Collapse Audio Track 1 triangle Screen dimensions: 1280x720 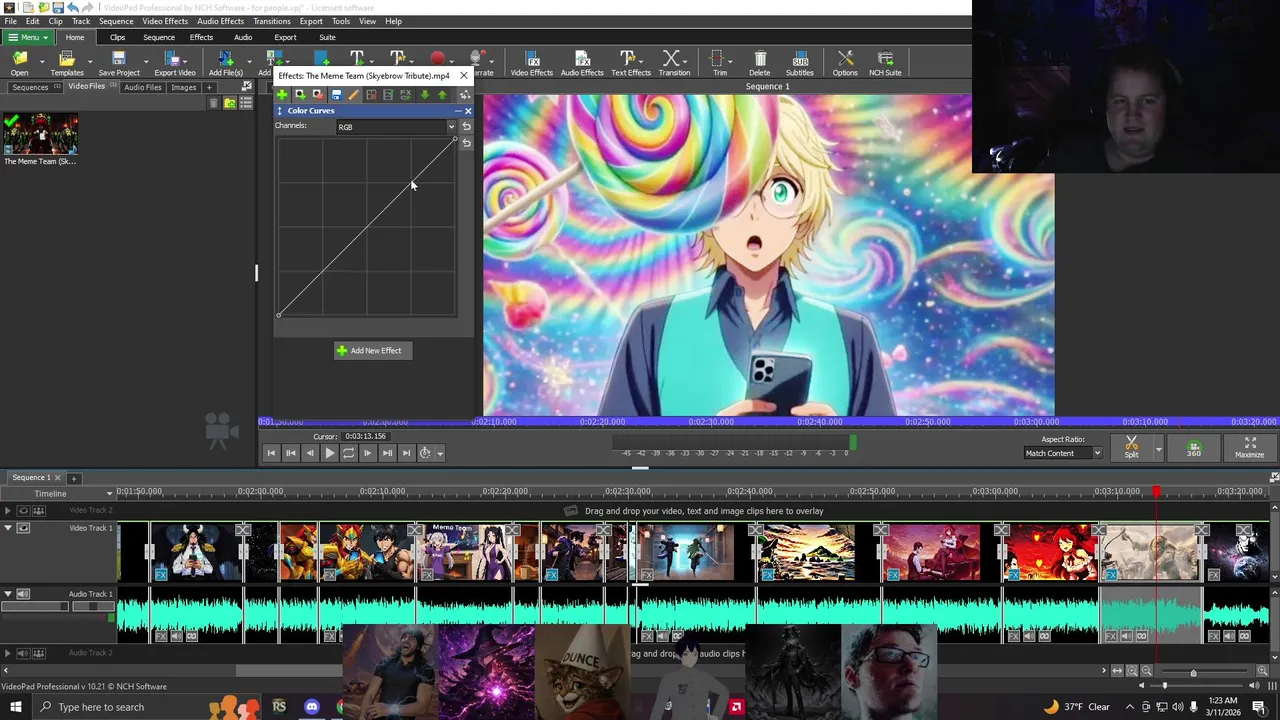(x=8, y=594)
